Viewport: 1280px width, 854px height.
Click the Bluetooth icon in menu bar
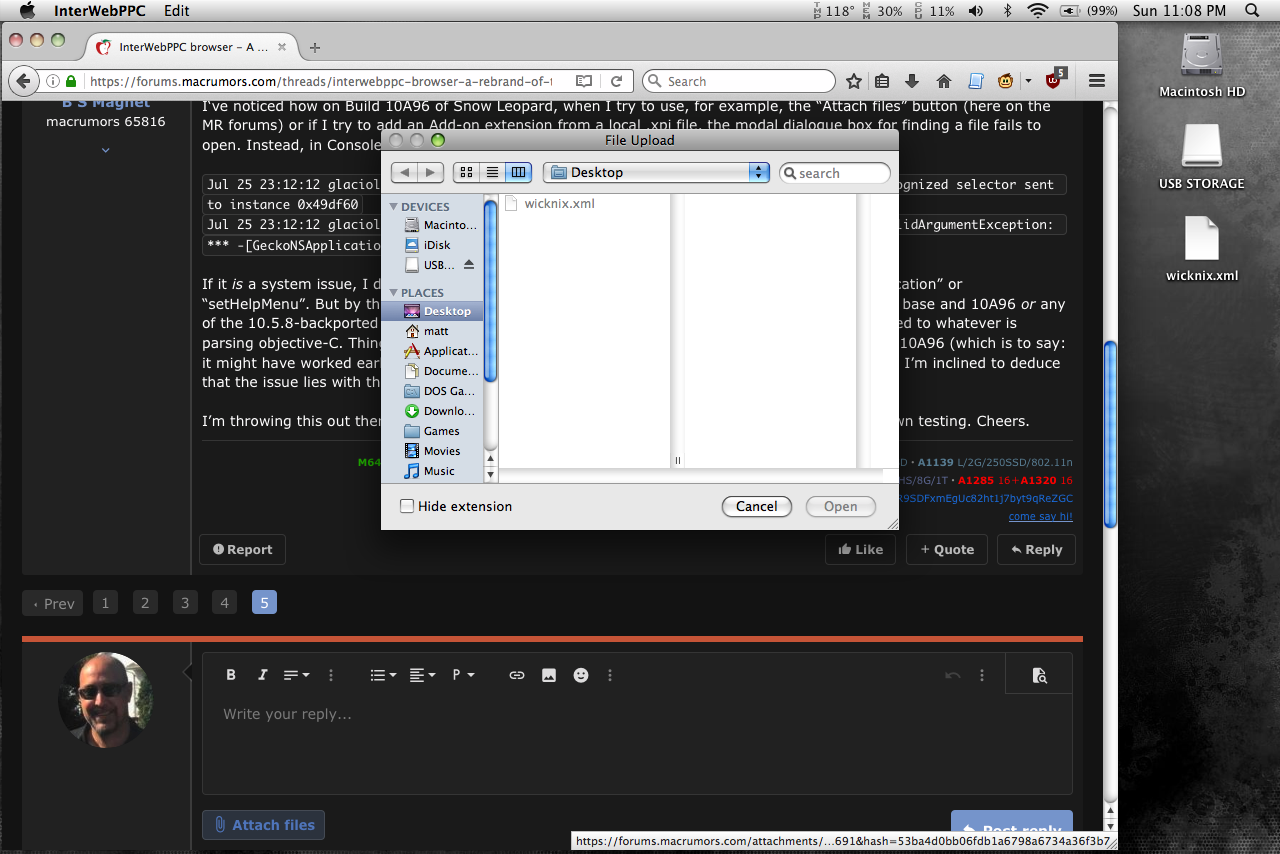[1008, 11]
